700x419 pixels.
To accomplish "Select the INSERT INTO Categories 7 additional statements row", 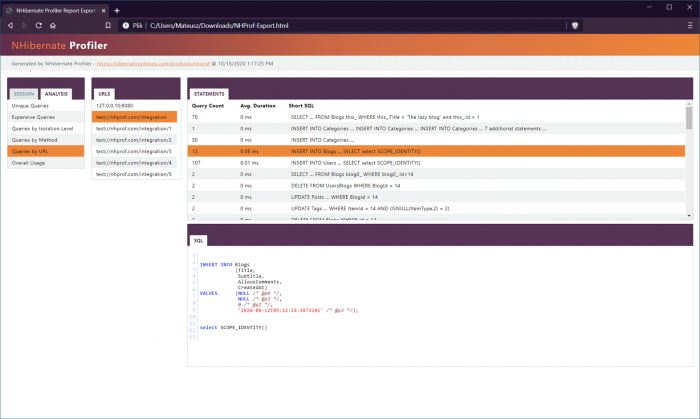I will 436,129.
